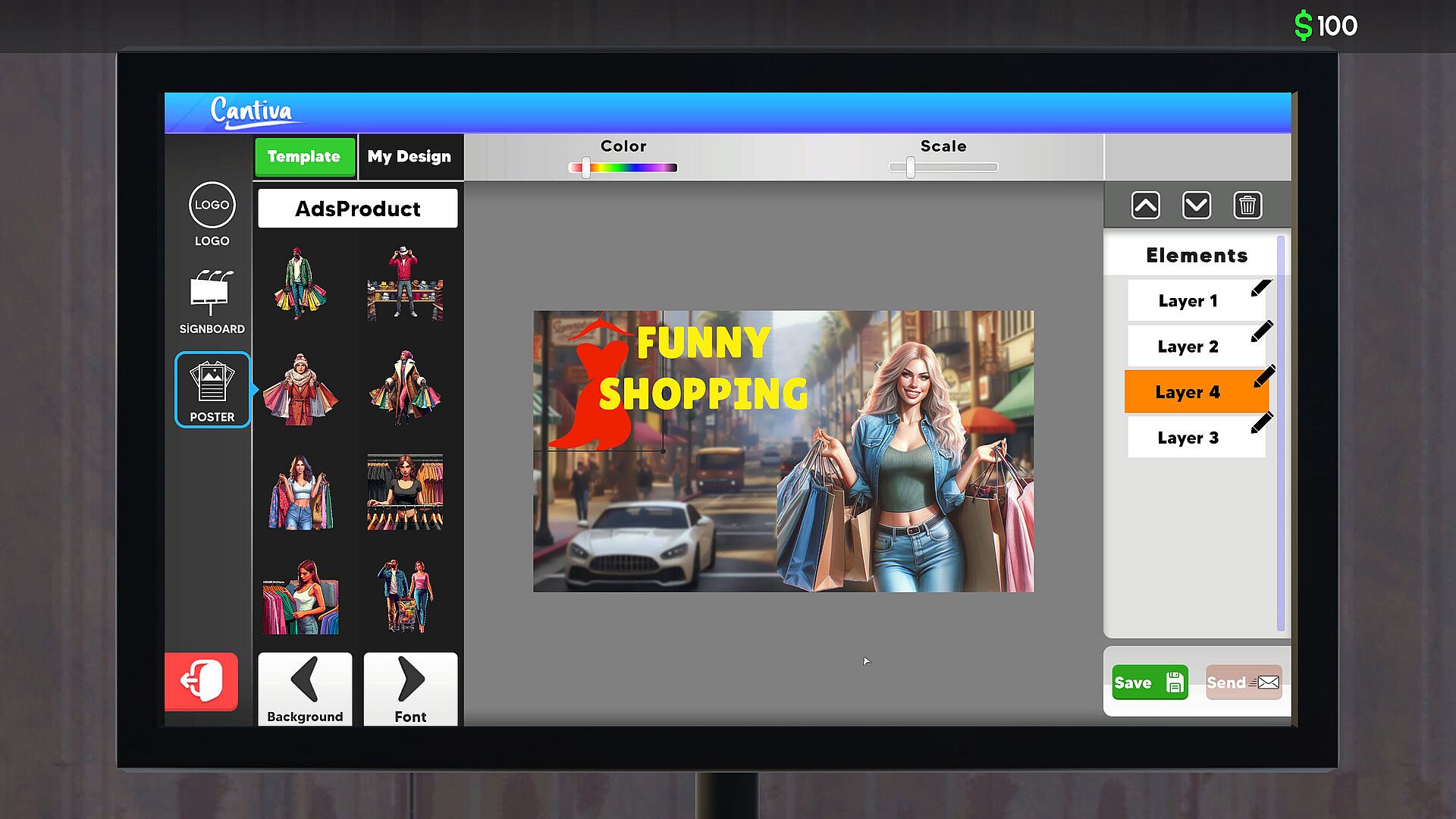The width and height of the screenshot is (1456, 819).
Task: Click pencil icon next to Layer 4
Action: click(1263, 377)
